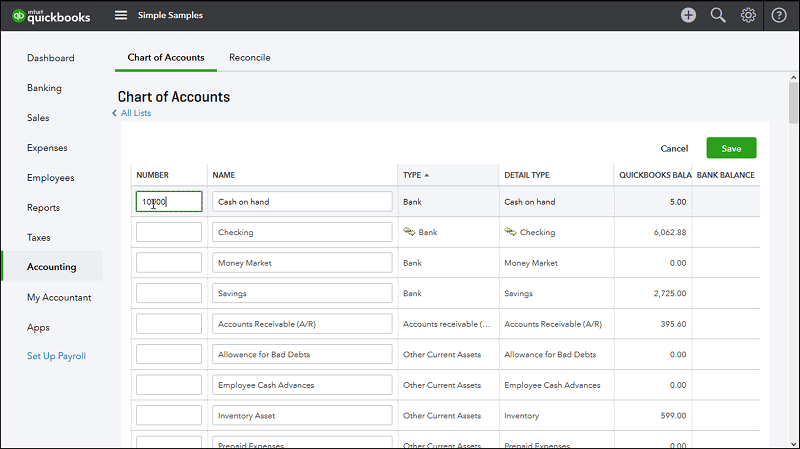
Task: Open the hamburger navigation menu
Action: (121, 15)
